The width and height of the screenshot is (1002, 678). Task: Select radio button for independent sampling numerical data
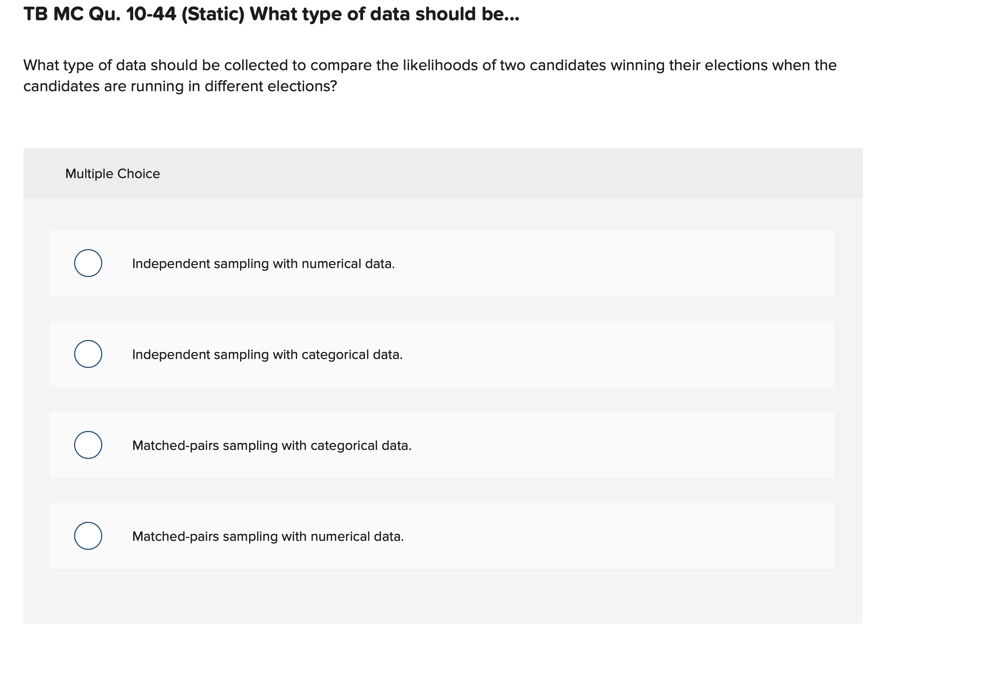point(88,263)
